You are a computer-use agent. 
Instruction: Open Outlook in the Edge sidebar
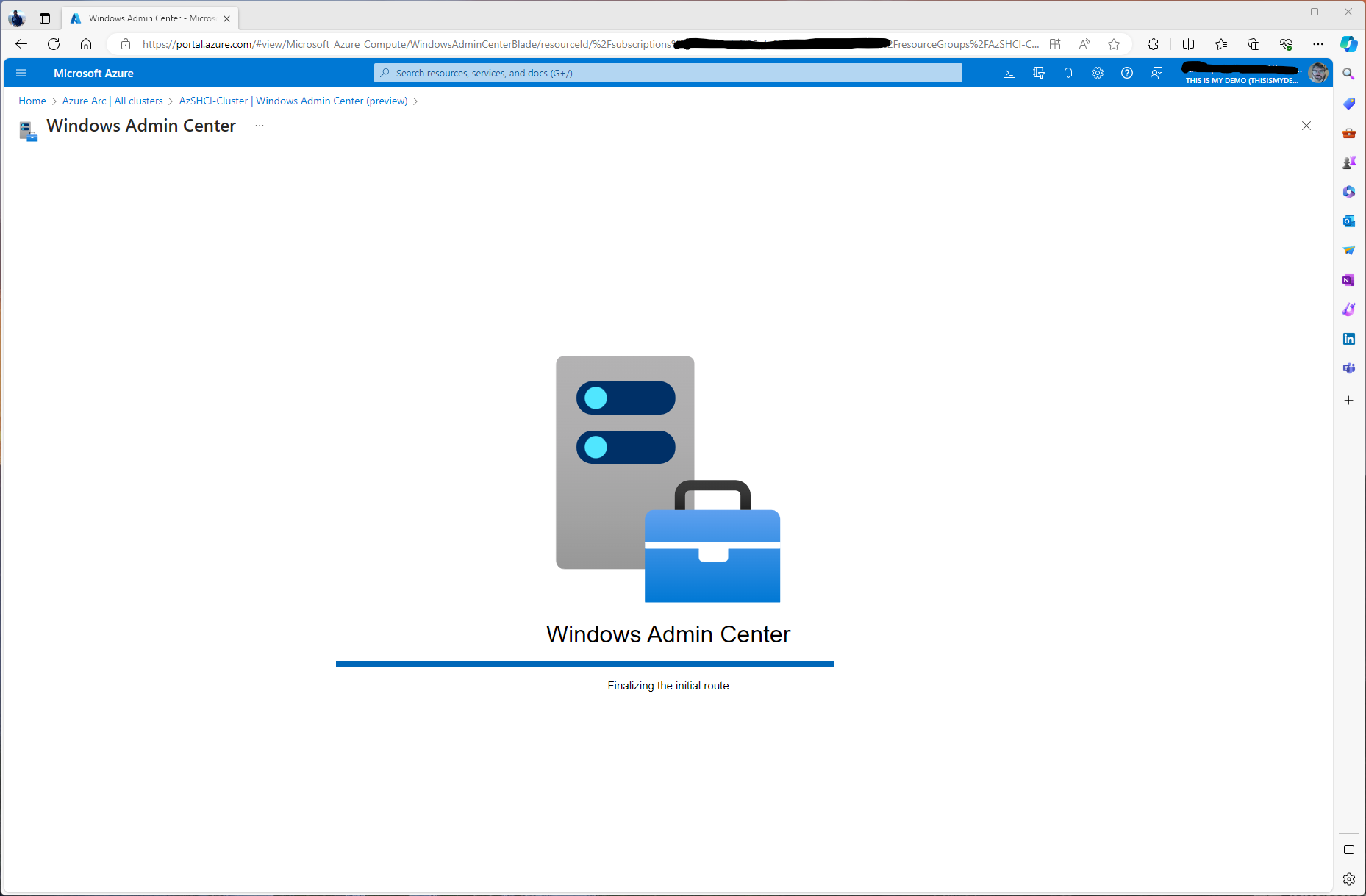[x=1348, y=221]
